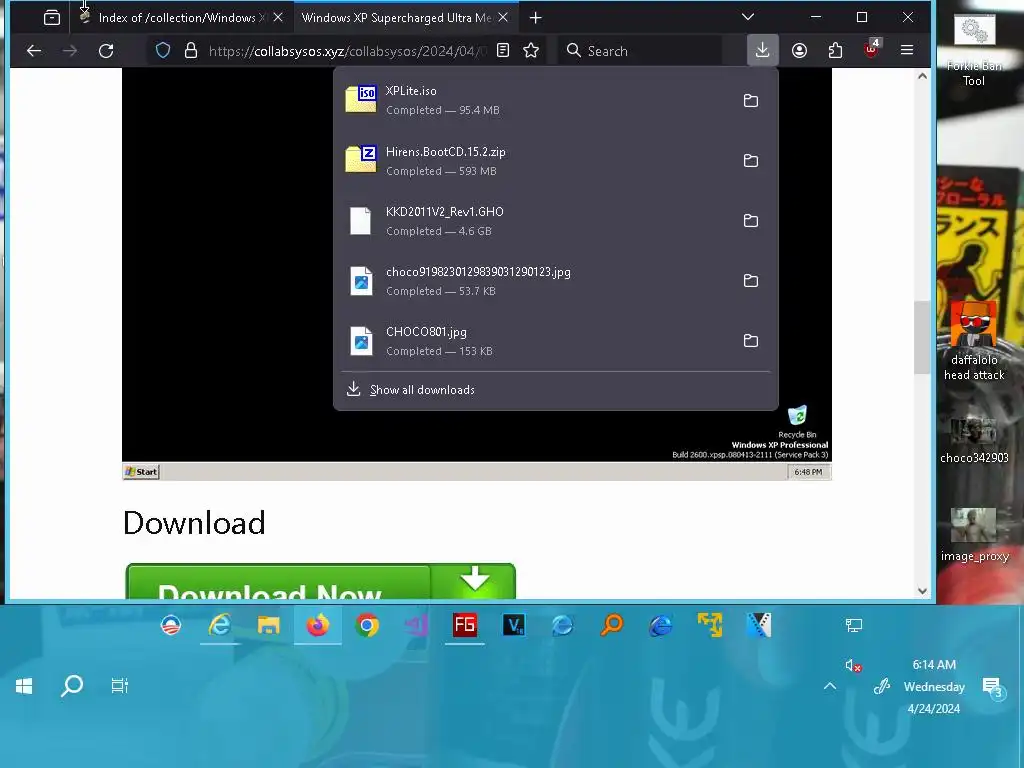This screenshot has height=768, width=1024.
Task: Launch Google Chrome from the taskbar
Action: 367,626
